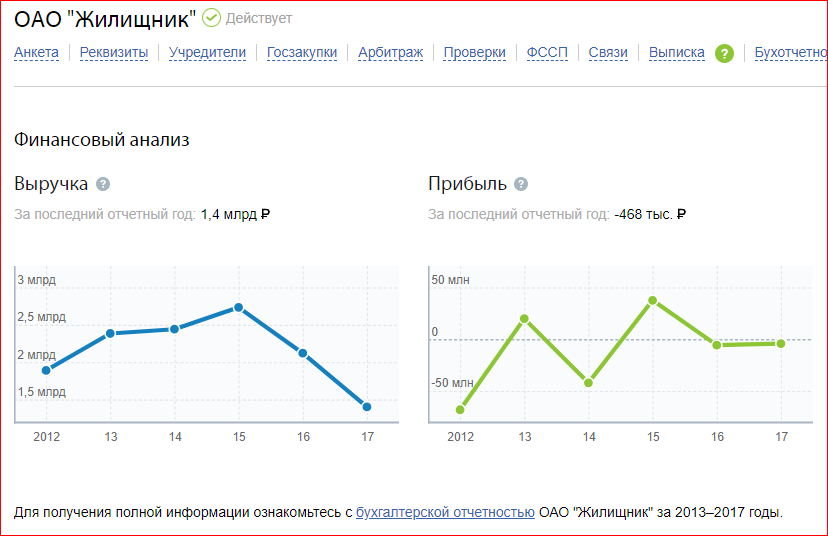
Task: Switch to the Реквизиты tab
Action: click(x=113, y=53)
